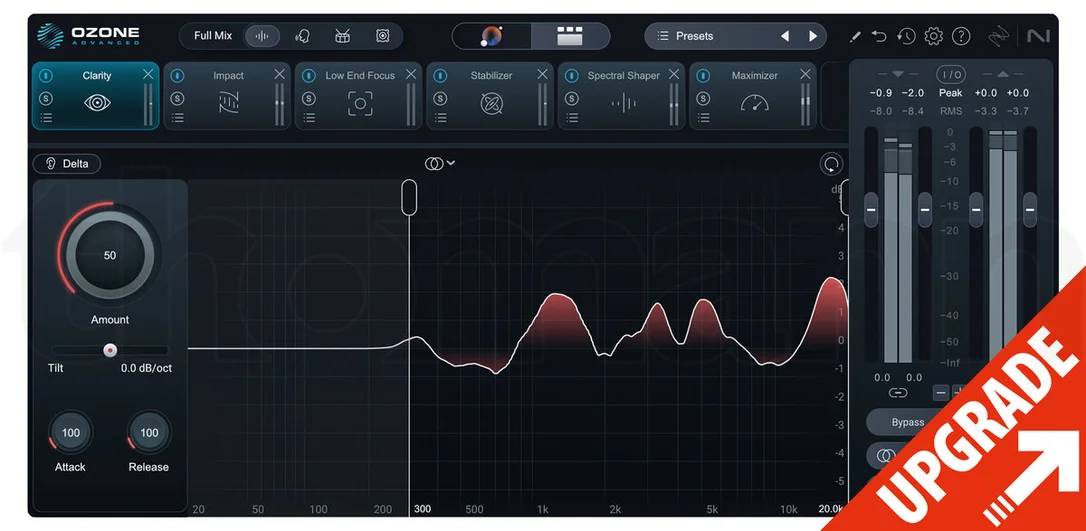Expand the stereo mode dropdown above graph
The image size is (1086, 531).
[x=440, y=163]
